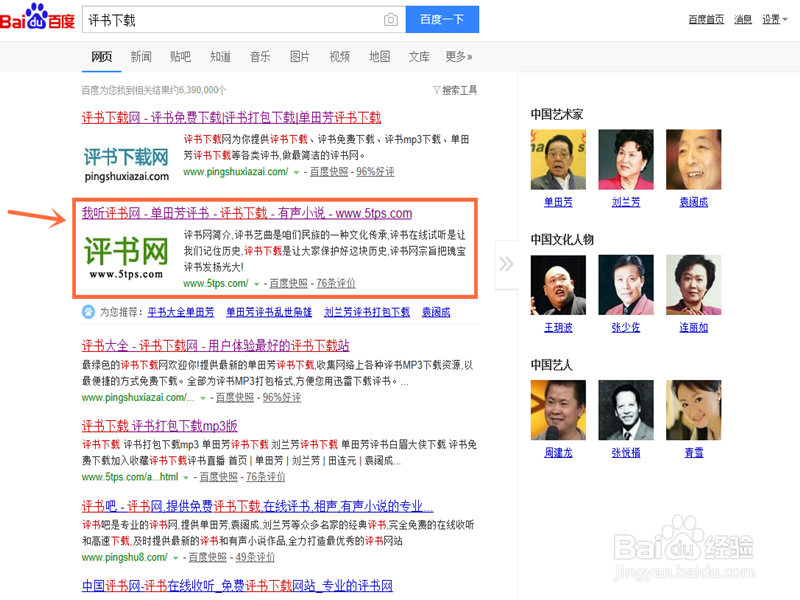Click the Baidu logo
800x600 pixels.
37,17
